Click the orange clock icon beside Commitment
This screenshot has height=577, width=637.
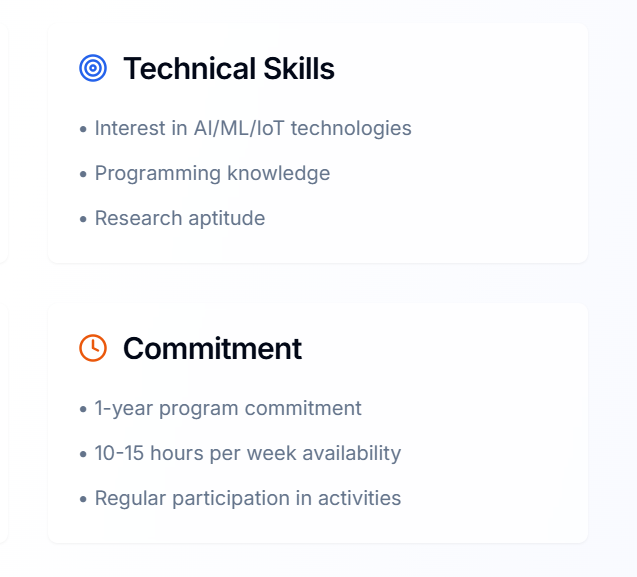click(x=93, y=348)
